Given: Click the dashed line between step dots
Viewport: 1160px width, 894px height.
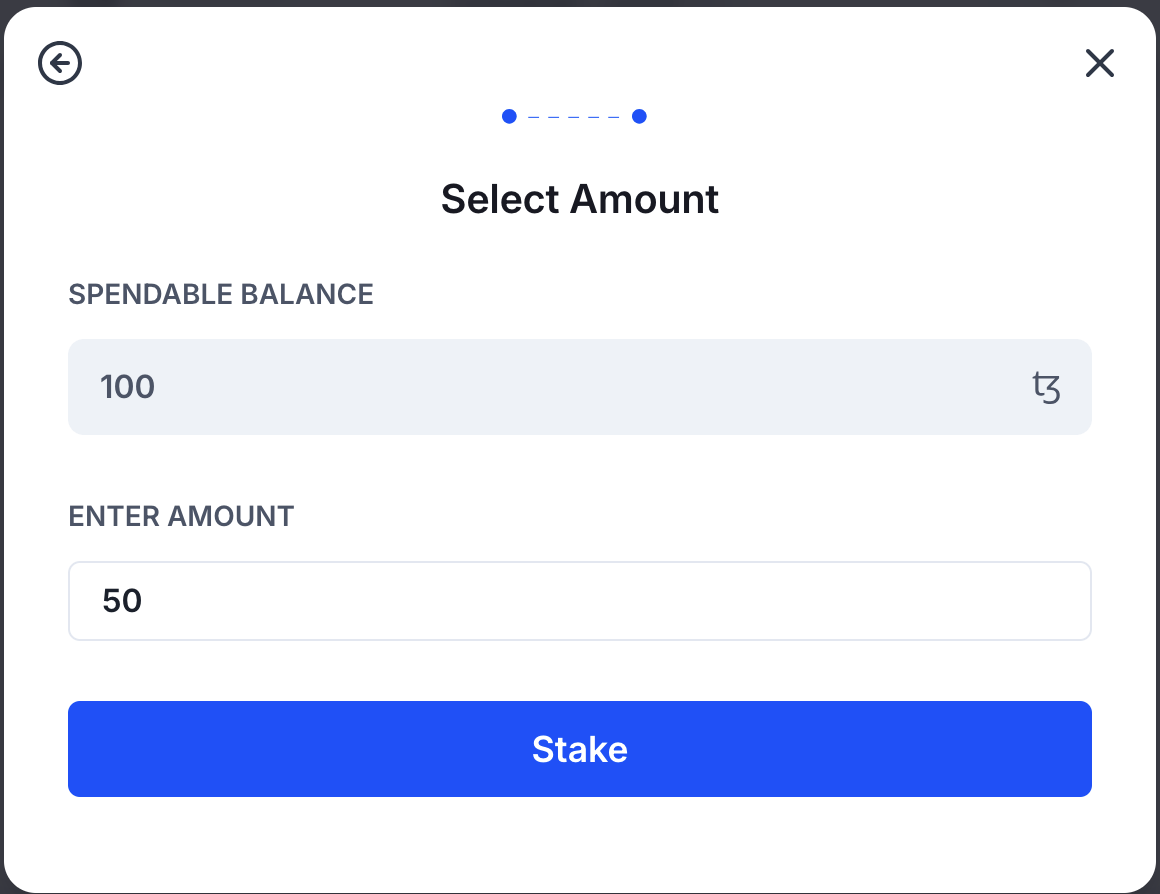Looking at the screenshot, I should point(574,117).
